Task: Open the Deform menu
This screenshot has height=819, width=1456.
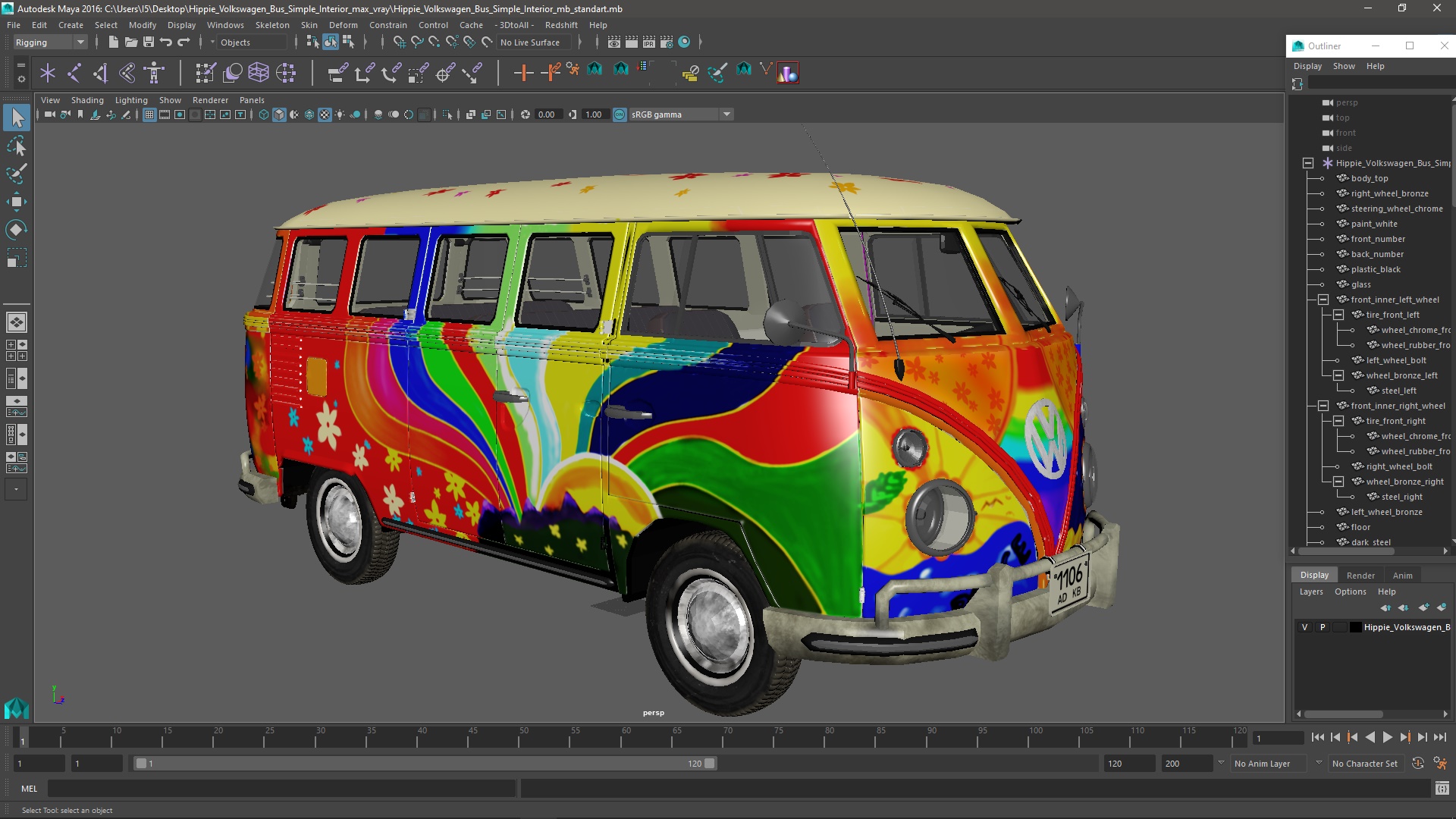Action: (x=343, y=25)
